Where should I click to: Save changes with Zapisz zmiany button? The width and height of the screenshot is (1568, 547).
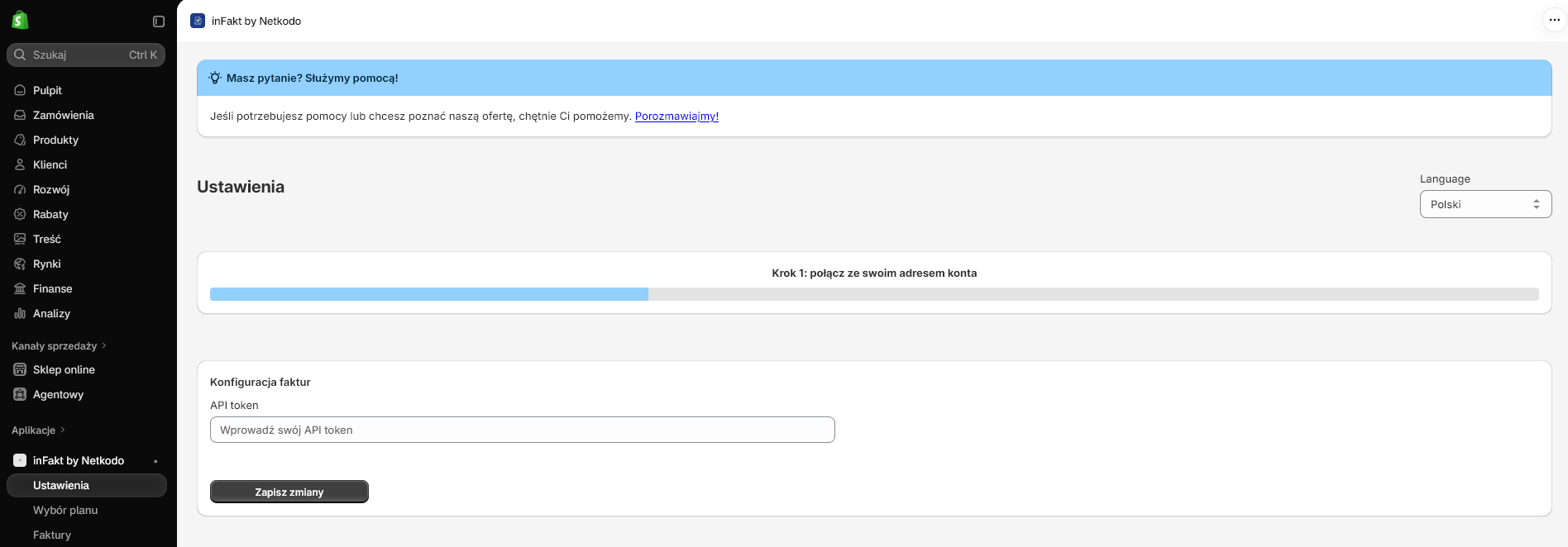pos(289,492)
